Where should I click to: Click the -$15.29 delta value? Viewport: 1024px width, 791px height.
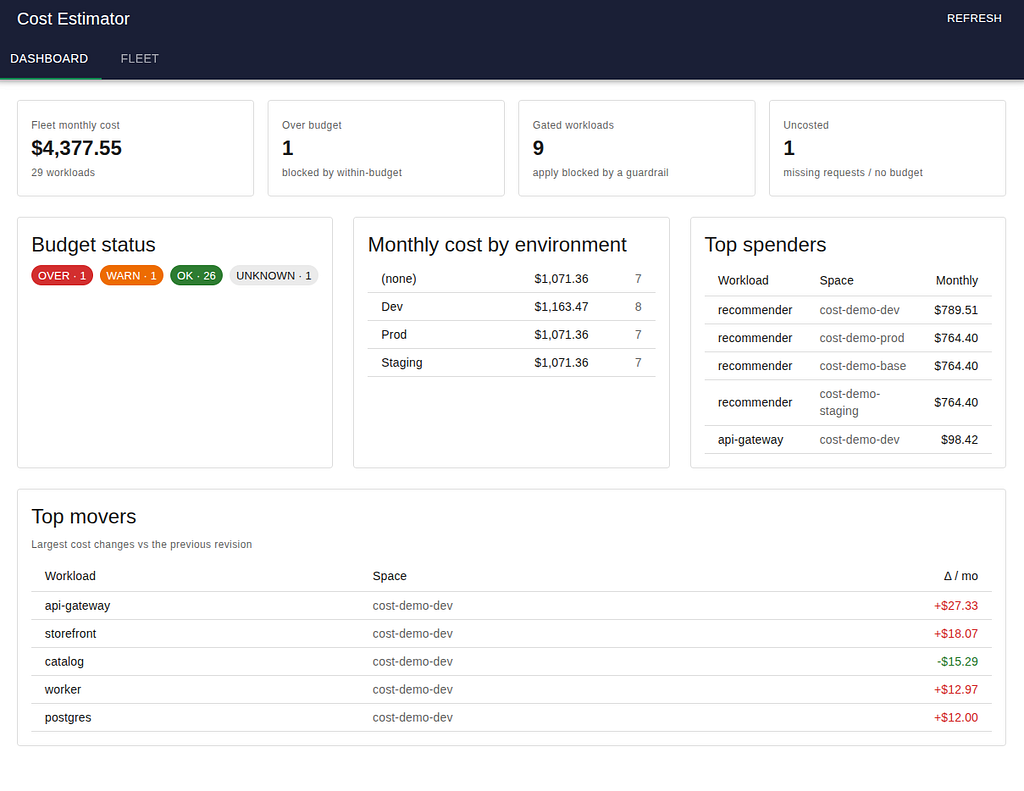(957, 662)
